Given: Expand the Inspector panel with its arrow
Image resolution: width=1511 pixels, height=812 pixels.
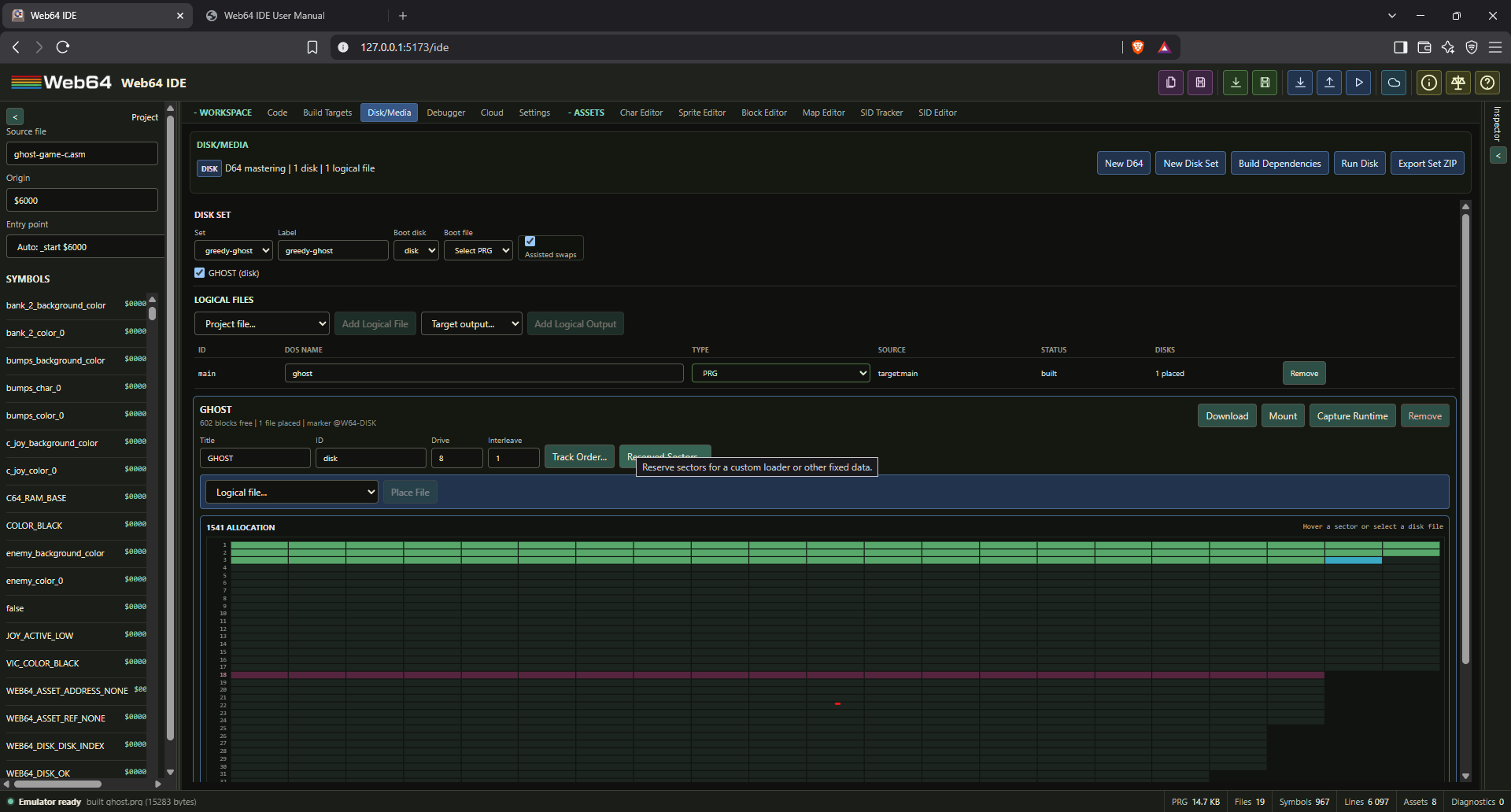Looking at the screenshot, I should pyautogui.click(x=1498, y=156).
